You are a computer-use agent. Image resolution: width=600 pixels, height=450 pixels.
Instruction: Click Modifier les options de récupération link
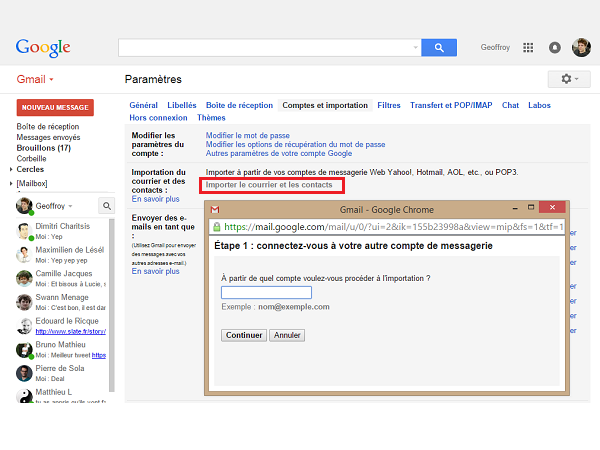(295, 144)
